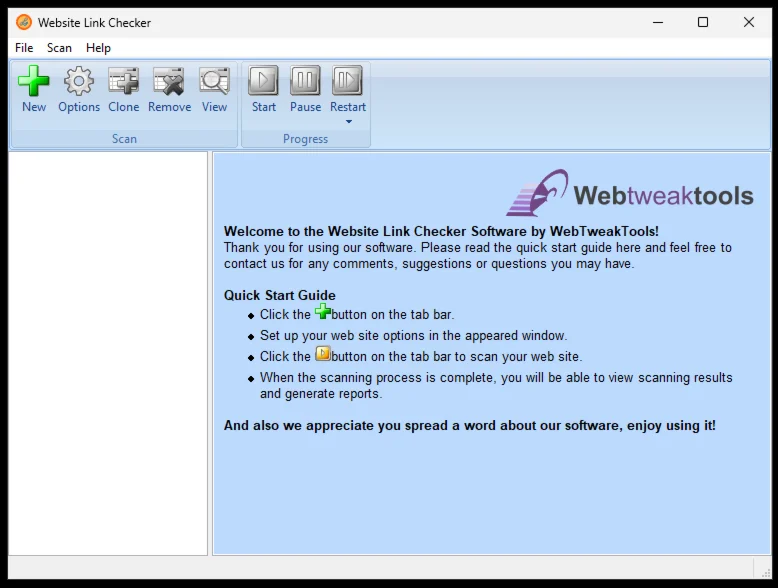778x588 pixels.
Task: Click the Progress ribbon group label
Action: click(x=305, y=139)
